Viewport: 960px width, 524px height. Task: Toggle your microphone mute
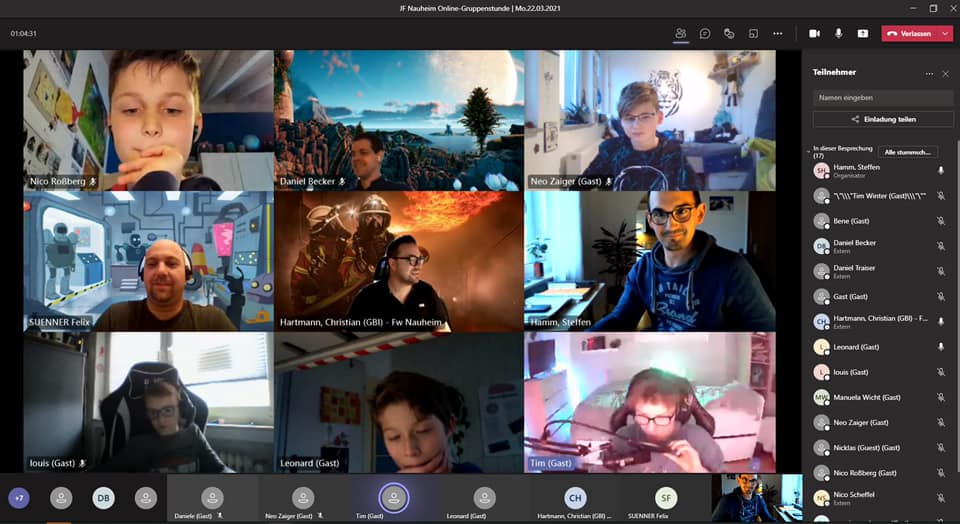point(838,33)
